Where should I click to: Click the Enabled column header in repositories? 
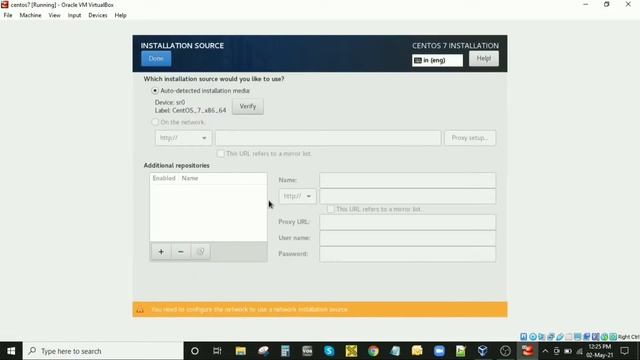click(164, 178)
